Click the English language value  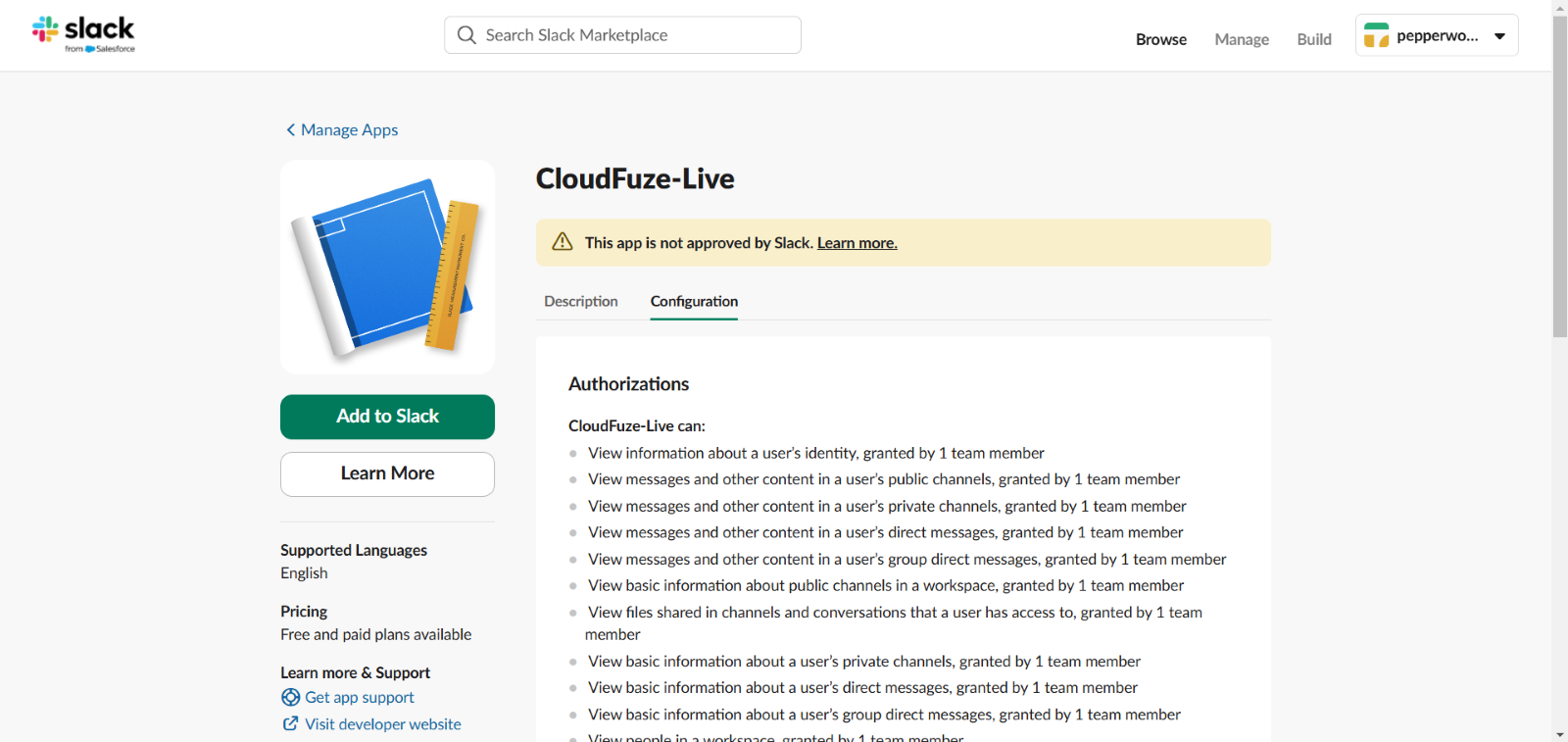click(304, 573)
